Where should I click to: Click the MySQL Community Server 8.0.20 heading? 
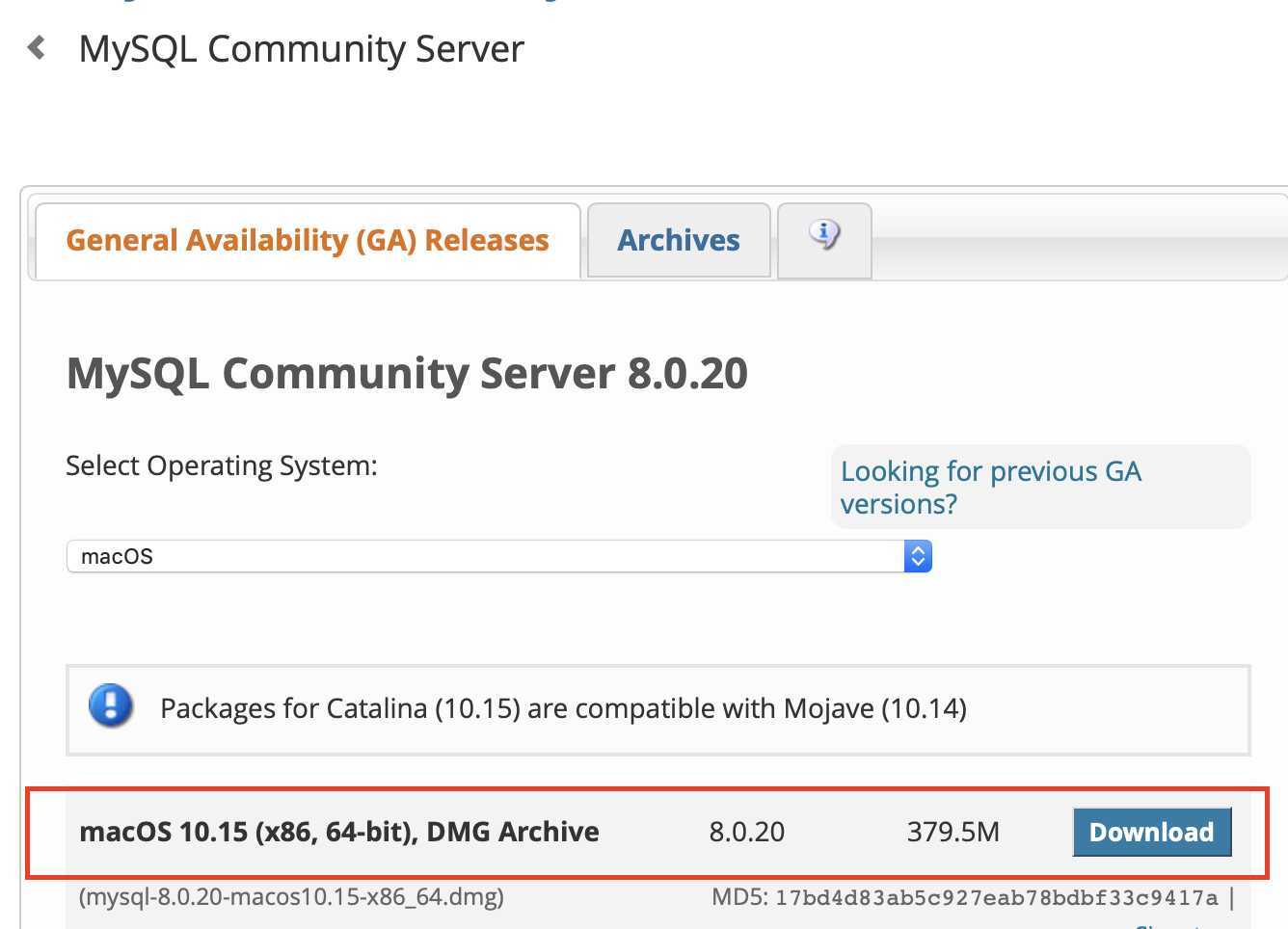(x=407, y=373)
